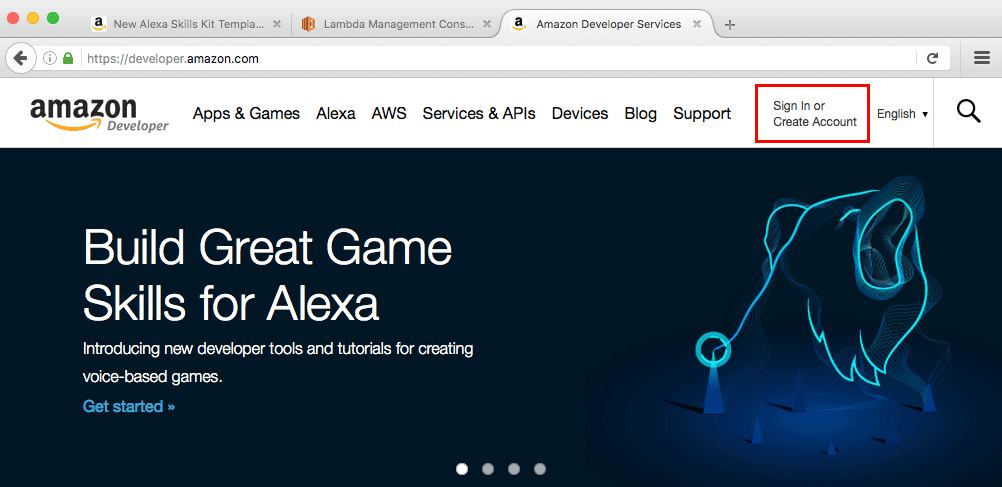The height and width of the screenshot is (487, 1002).
Task: Open the Alexa navigation menu
Action: (x=336, y=114)
